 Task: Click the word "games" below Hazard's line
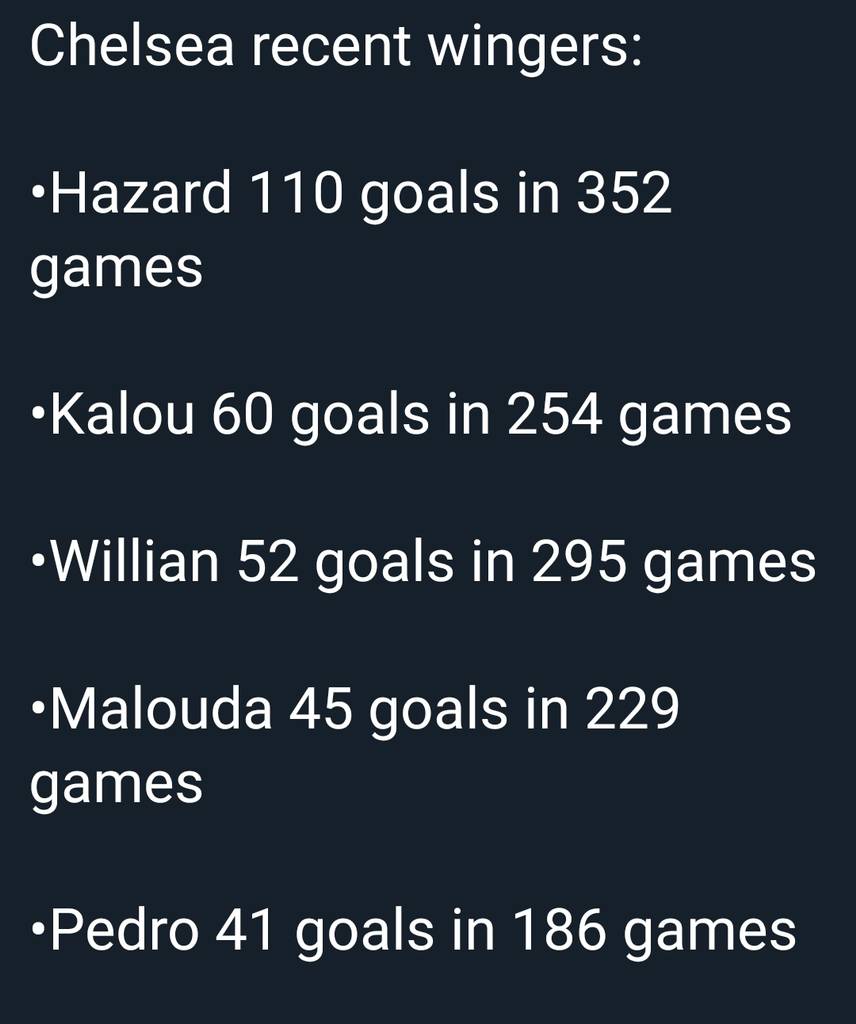(116, 270)
